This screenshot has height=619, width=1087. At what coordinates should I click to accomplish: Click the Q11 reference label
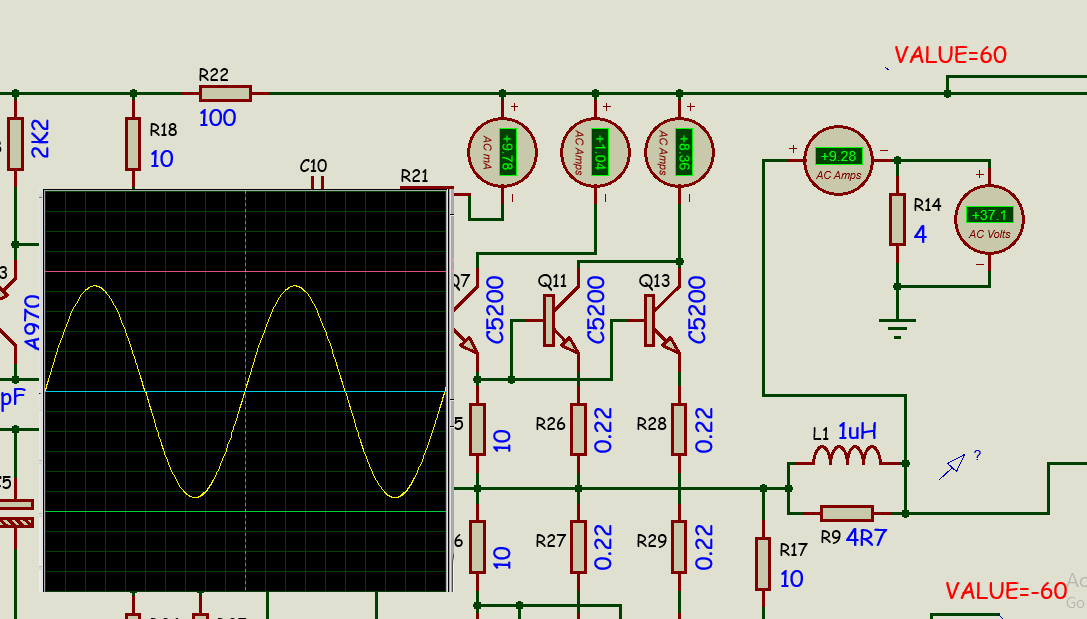553,281
